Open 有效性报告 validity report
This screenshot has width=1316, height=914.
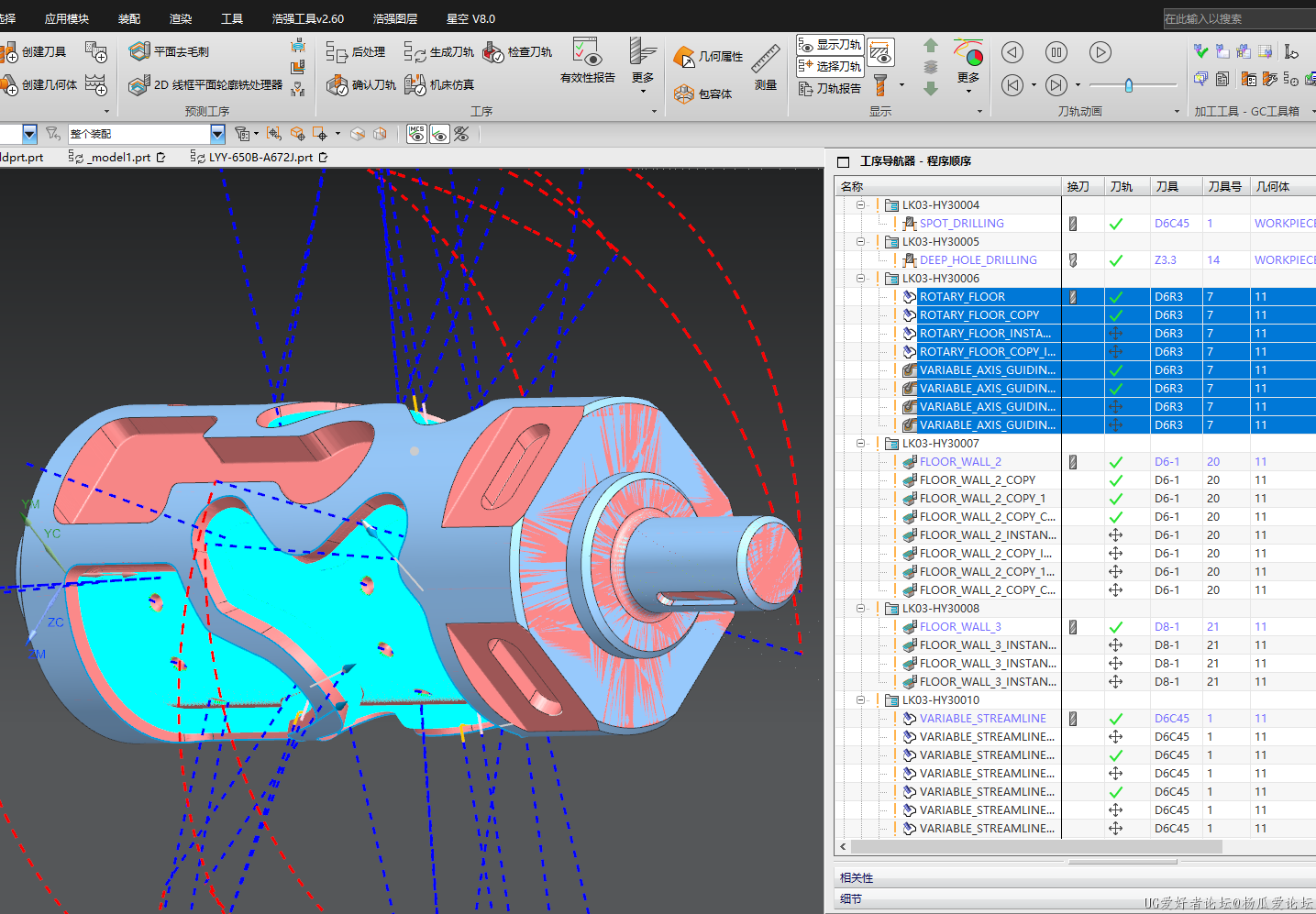(x=587, y=61)
